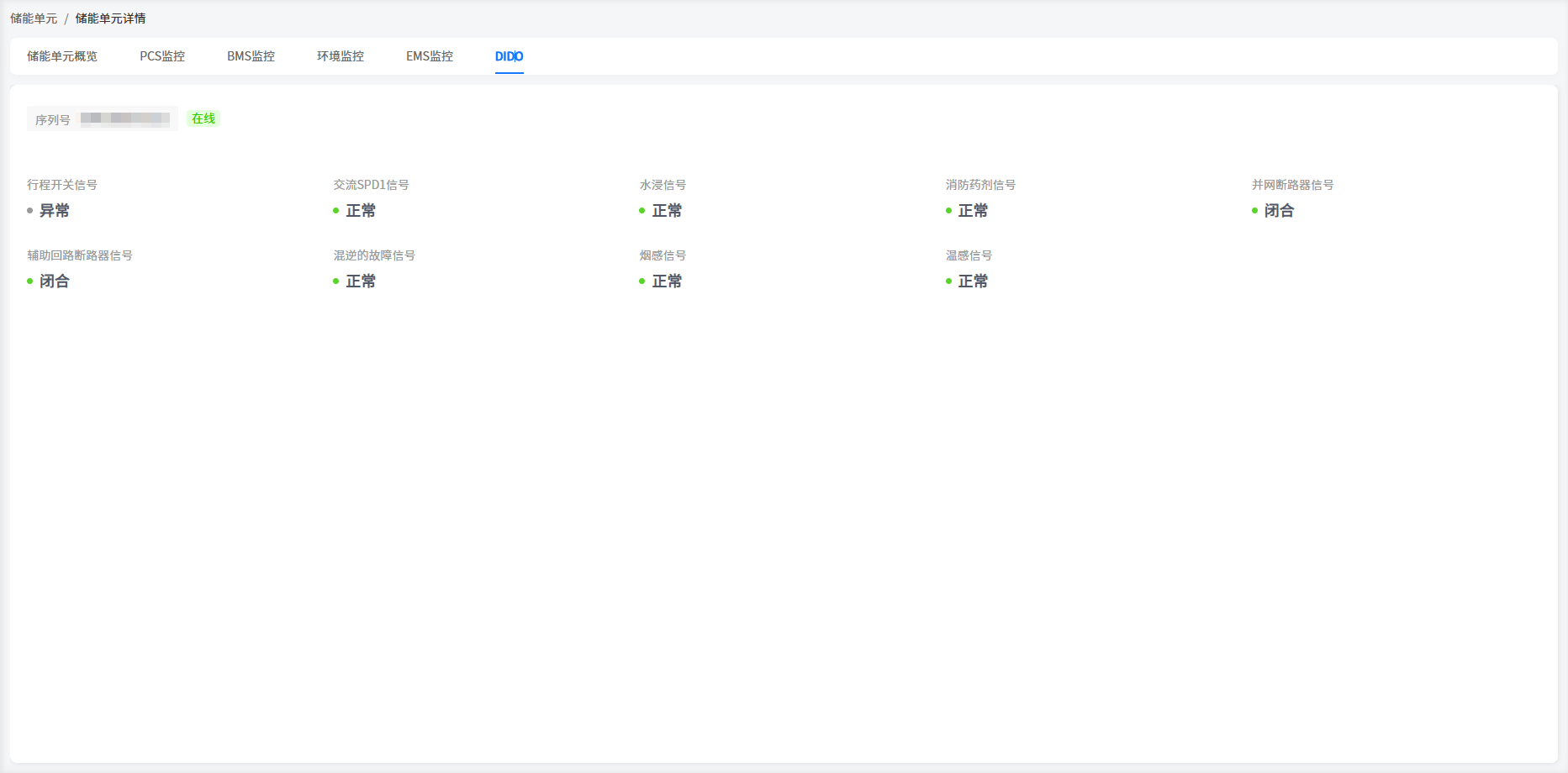Click the blurred 序列号 serial number field
1568x773 pixels.
125,118
